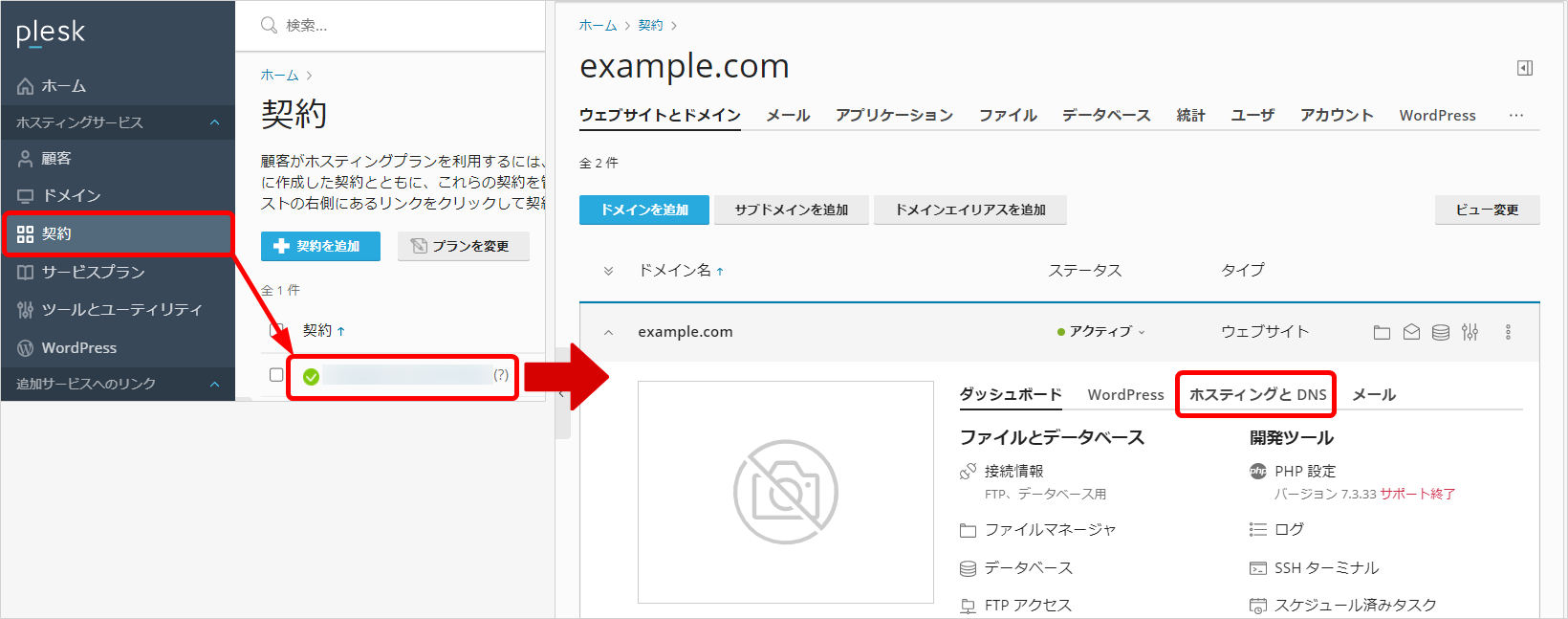Collapse the example.com domain row
The image size is (1568, 619).
pos(608,332)
